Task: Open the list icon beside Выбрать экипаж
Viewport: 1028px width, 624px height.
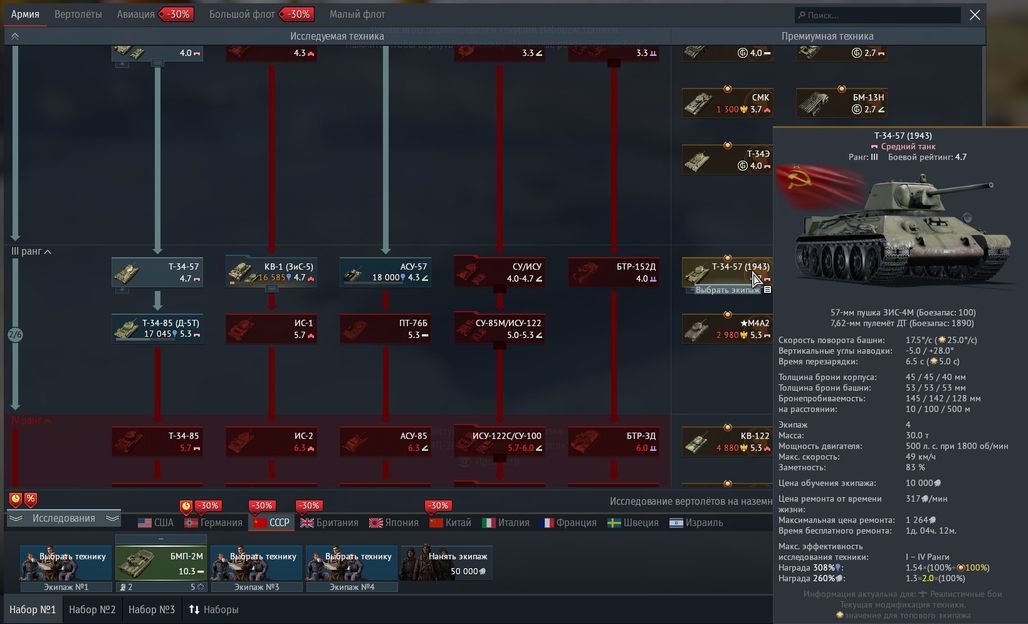Action: pyautogui.click(x=767, y=290)
